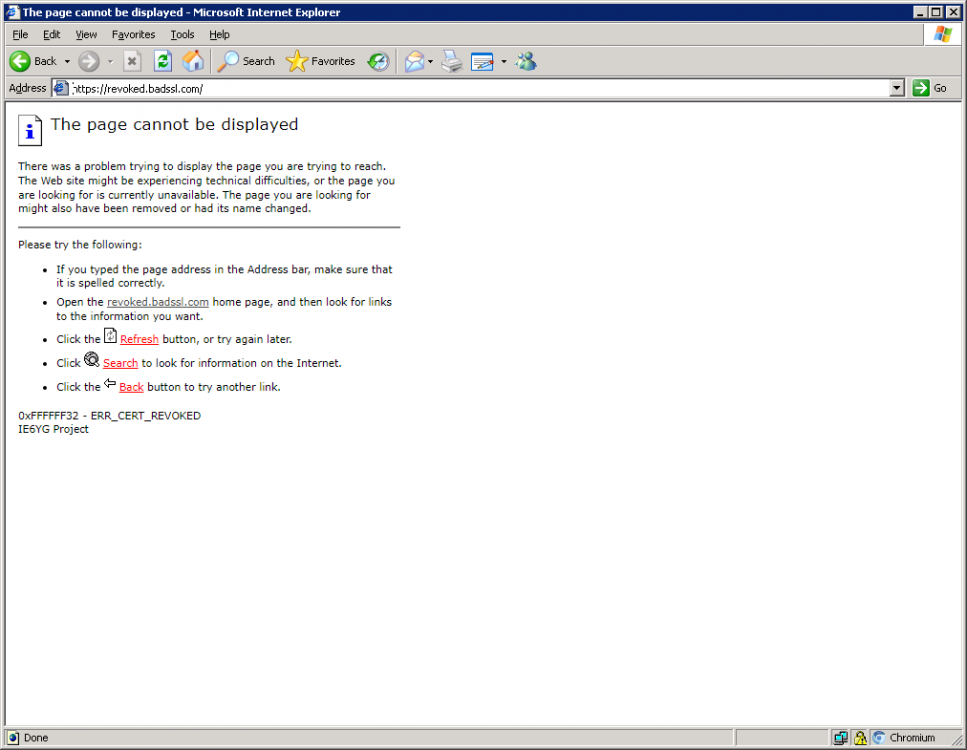The height and width of the screenshot is (750, 967).
Task: Click the padlock warning icon in status bar
Action: click(x=859, y=738)
